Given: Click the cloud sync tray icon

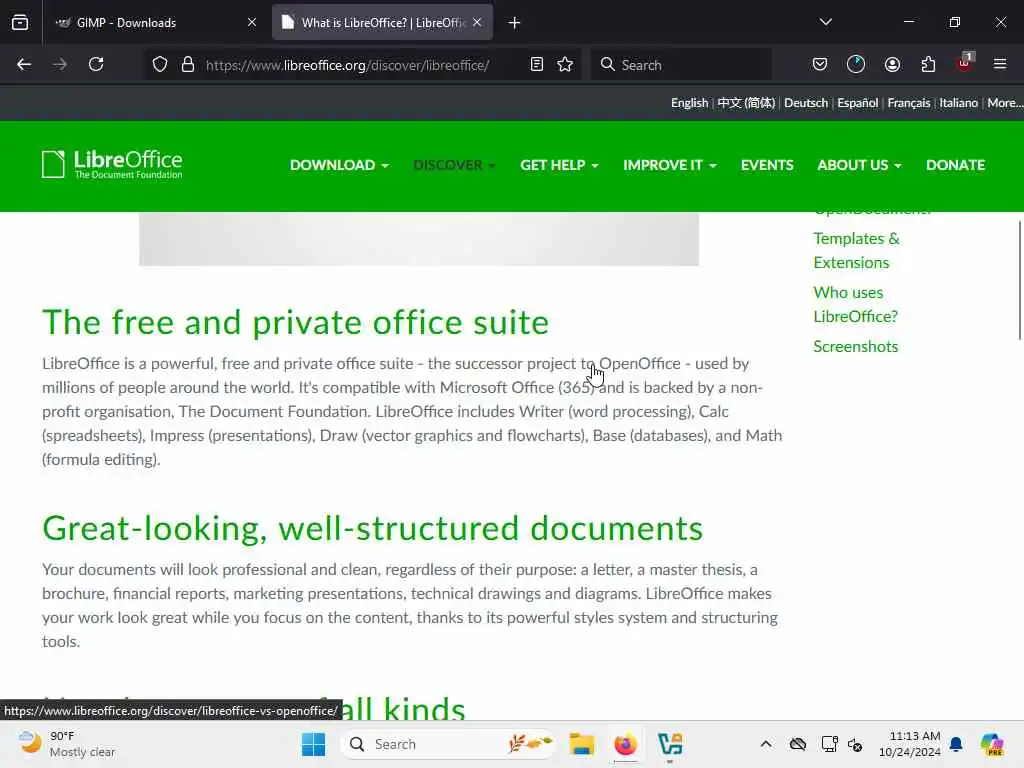Looking at the screenshot, I should (x=797, y=744).
